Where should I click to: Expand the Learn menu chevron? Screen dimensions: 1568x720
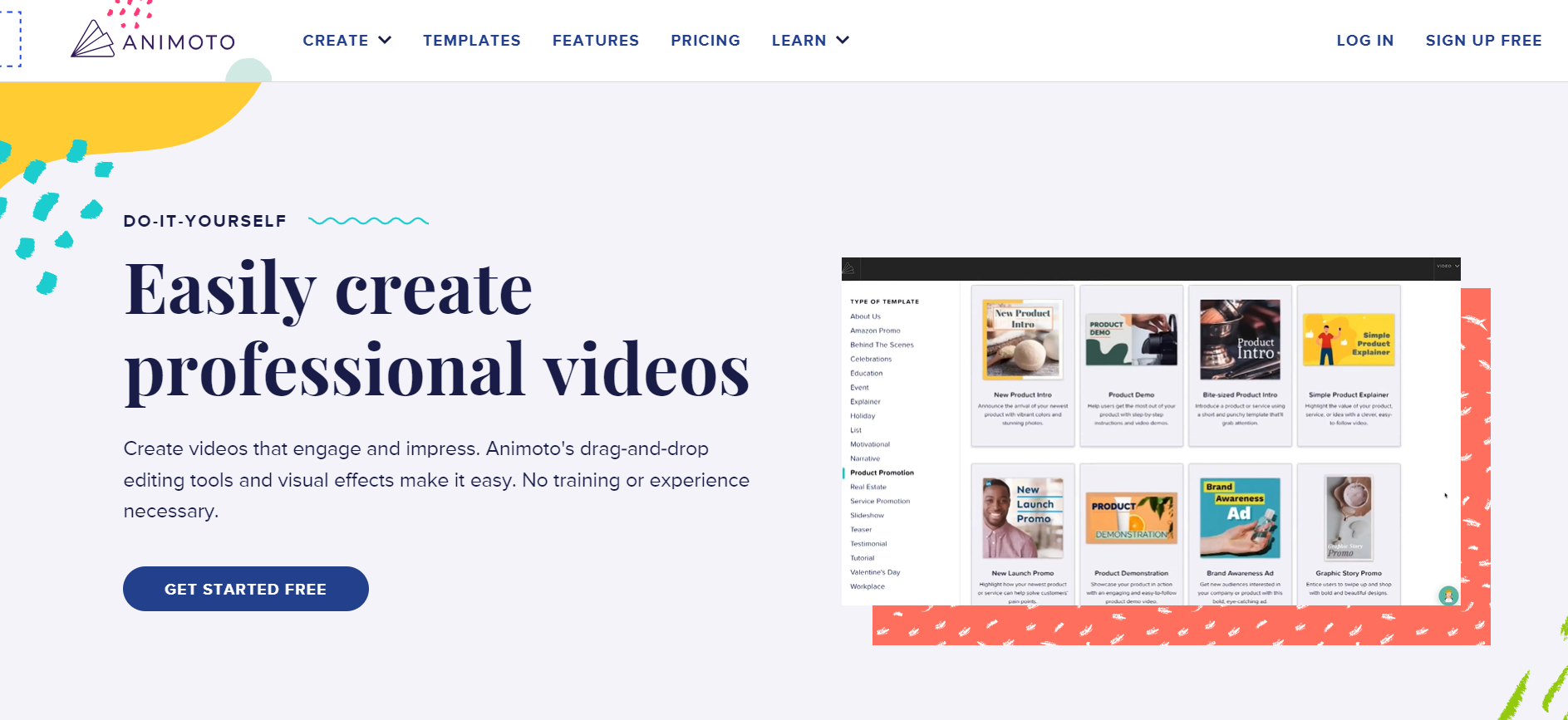pyautogui.click(x=843, y=40)
